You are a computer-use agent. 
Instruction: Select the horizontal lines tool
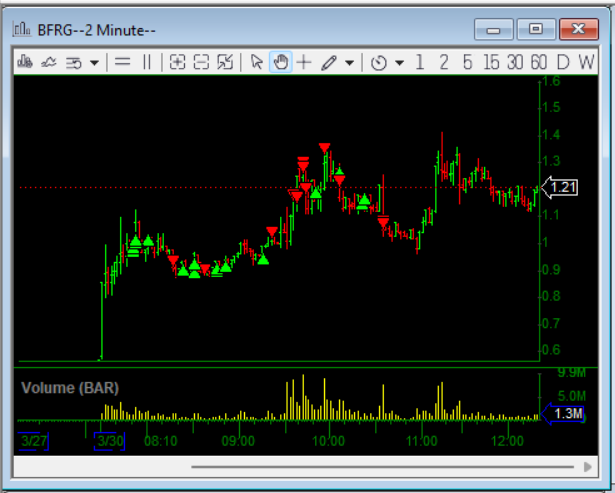[x=123, y=62]
